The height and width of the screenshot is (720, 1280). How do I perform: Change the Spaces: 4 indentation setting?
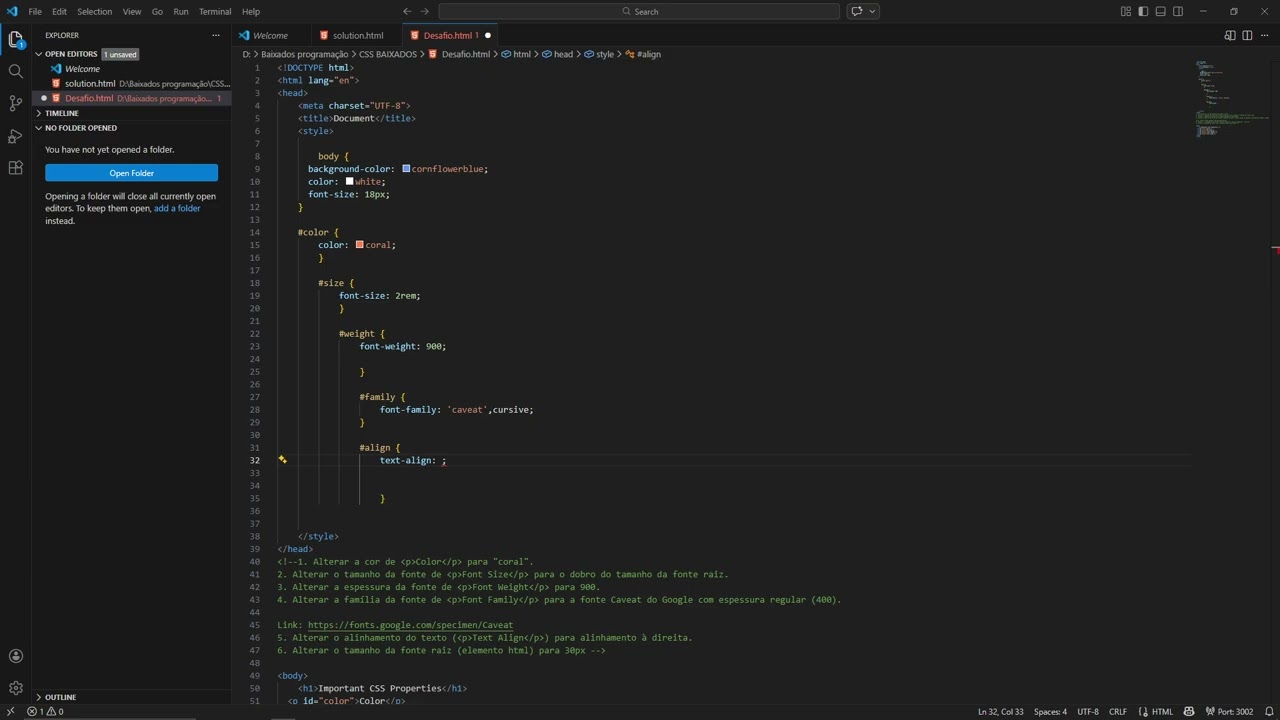point(1050,712)
